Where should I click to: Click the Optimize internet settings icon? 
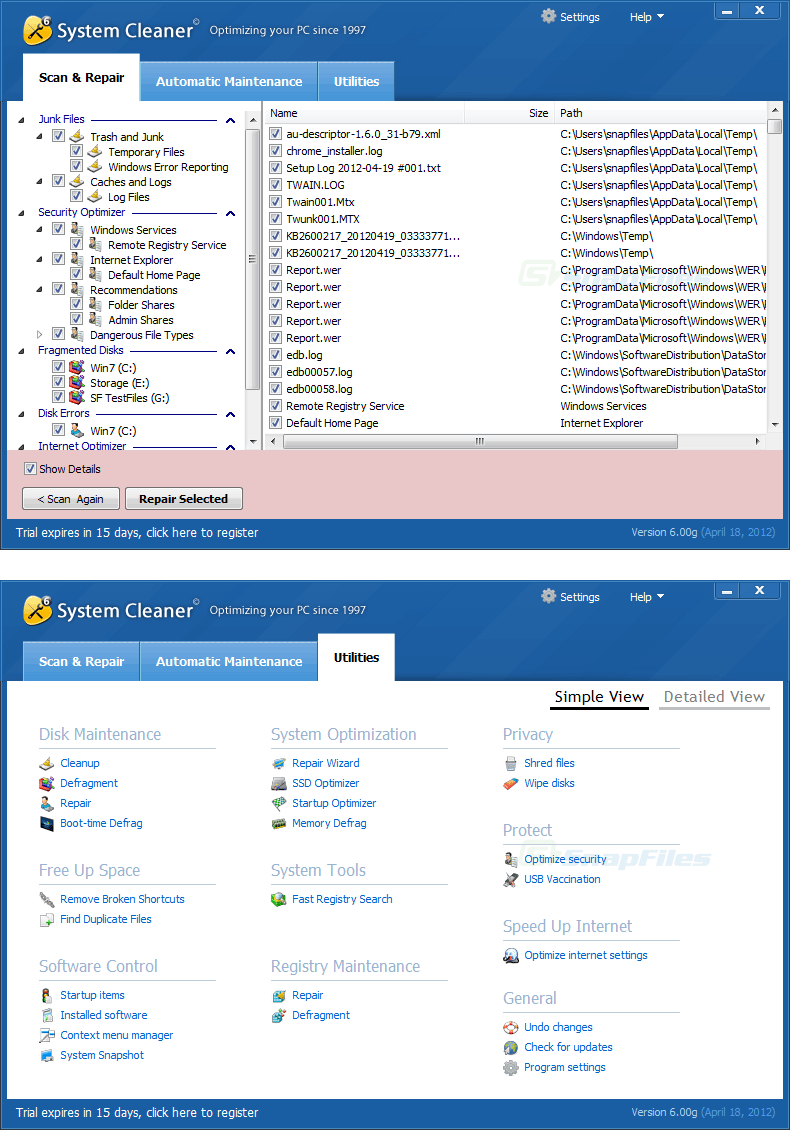511,956
